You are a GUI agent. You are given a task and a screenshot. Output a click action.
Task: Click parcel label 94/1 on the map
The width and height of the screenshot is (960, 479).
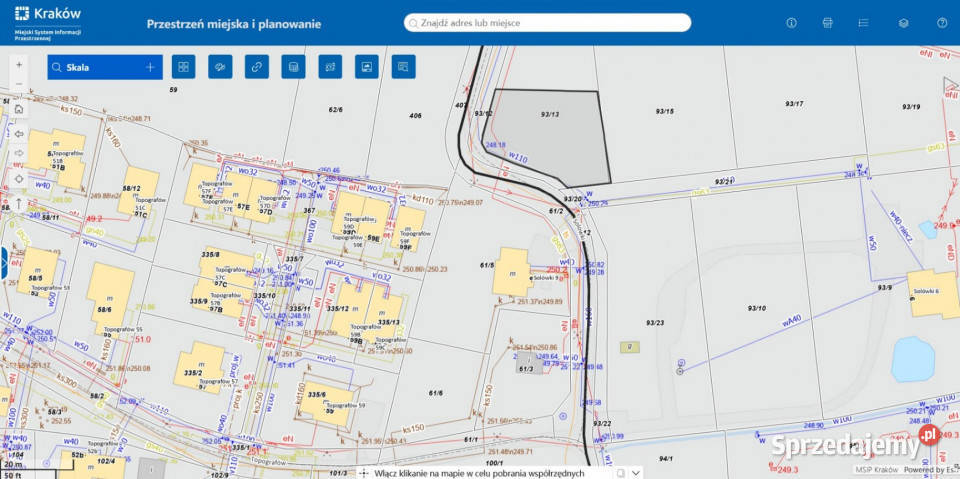(666, 459)
